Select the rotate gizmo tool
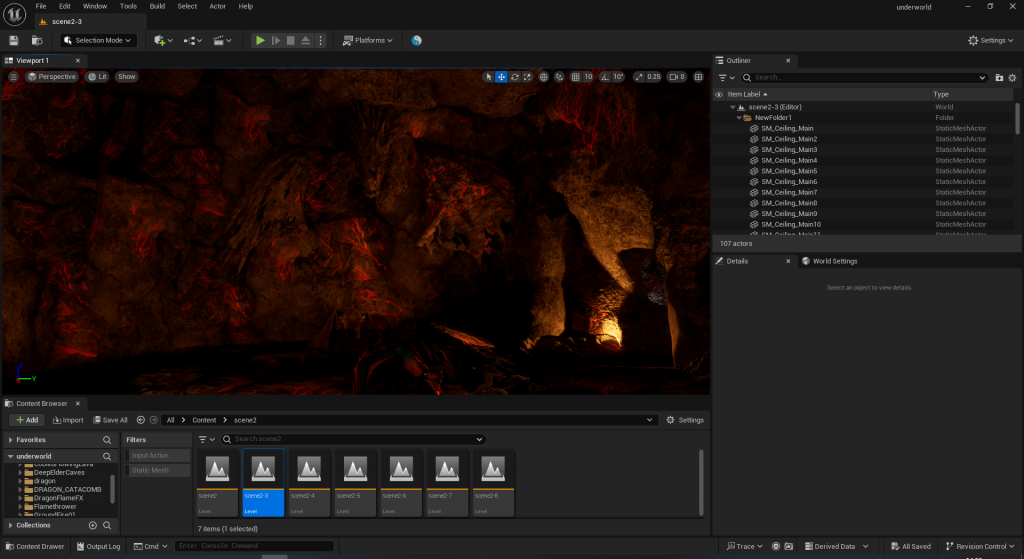 click(514, 77)
